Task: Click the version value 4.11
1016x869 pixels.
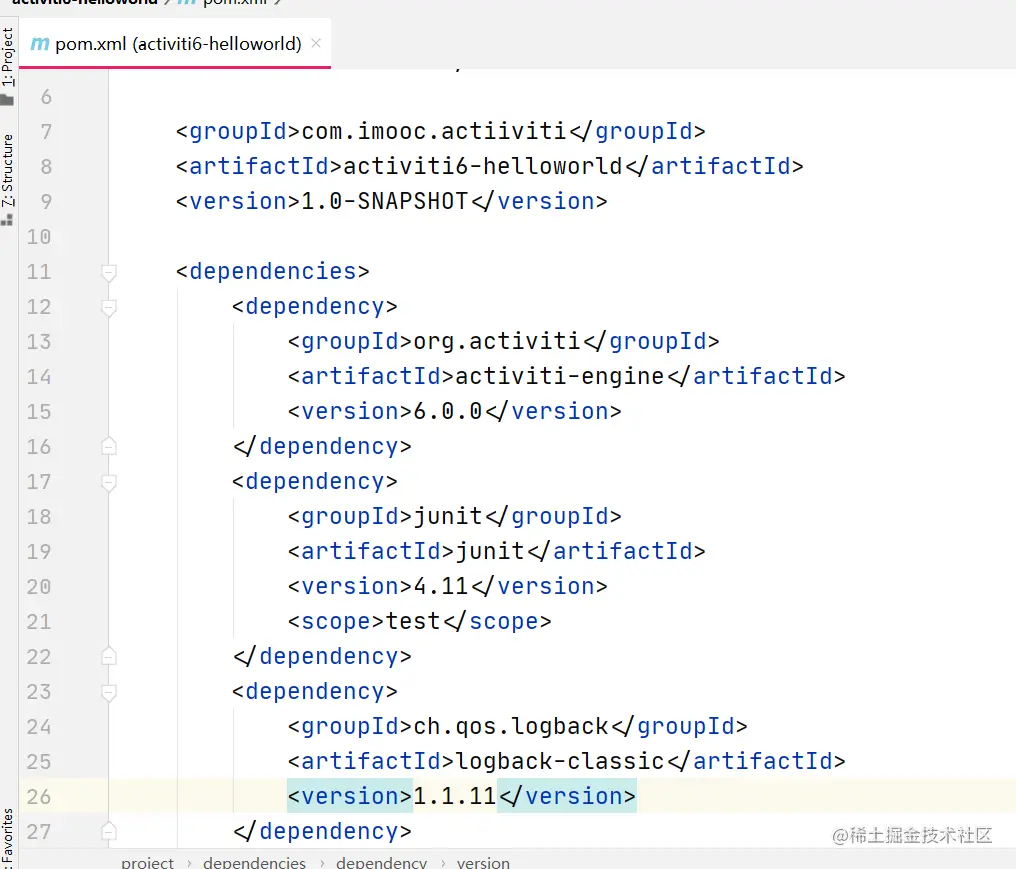Action: pyautogui.click(x=441, y=586)
